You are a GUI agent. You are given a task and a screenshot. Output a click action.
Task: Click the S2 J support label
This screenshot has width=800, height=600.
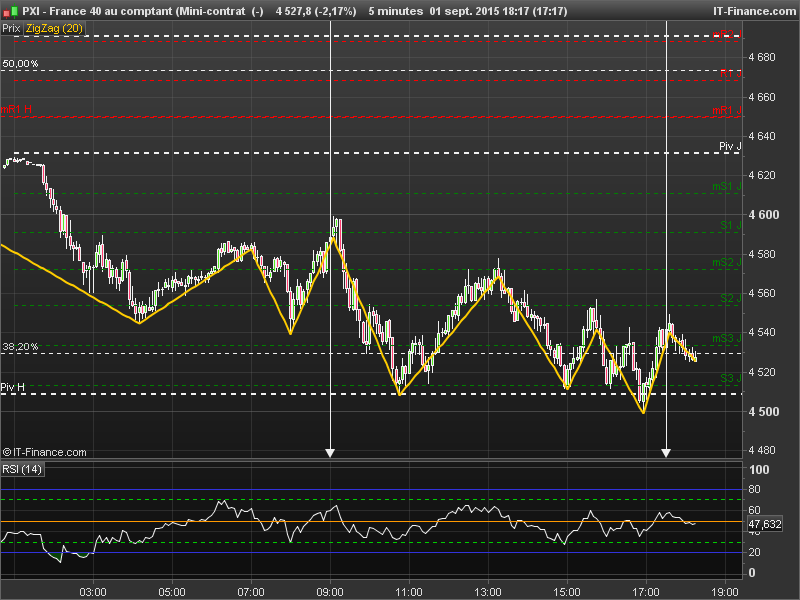[731, 298]
